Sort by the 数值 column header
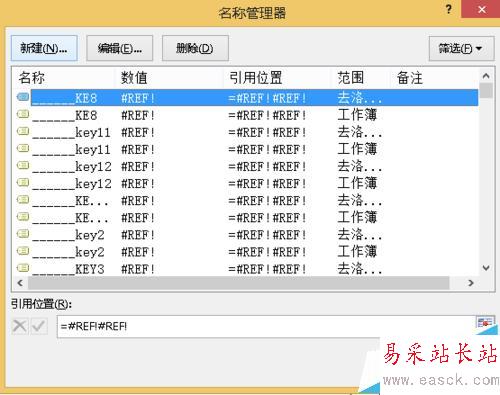The width and height of the screenshot is (500, 395). point(134,78)
